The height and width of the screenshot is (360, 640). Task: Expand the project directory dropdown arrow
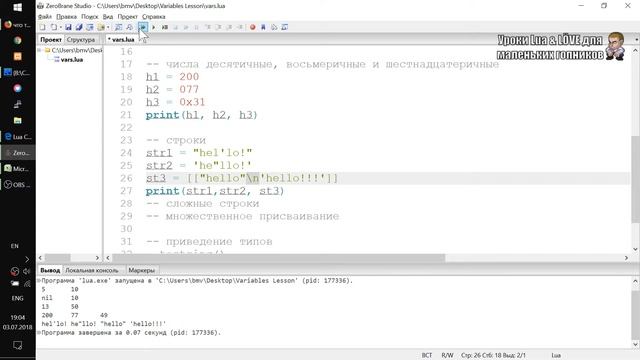click(x=108, y=27)
